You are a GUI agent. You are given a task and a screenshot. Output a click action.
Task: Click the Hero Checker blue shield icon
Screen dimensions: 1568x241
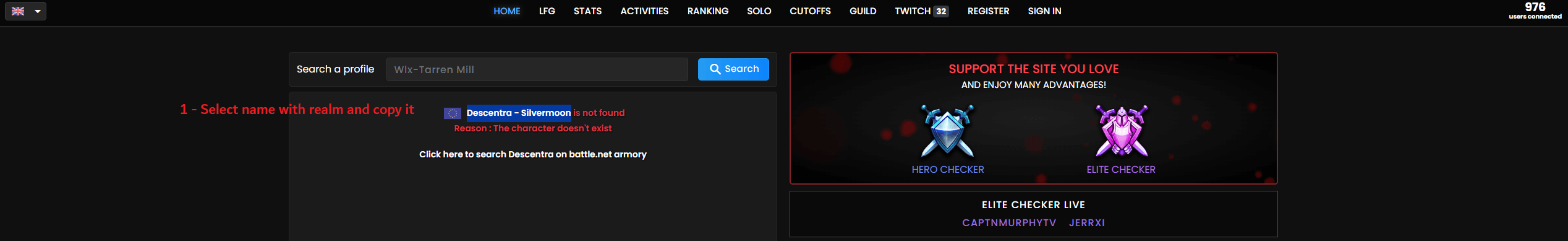click(947, 131)
